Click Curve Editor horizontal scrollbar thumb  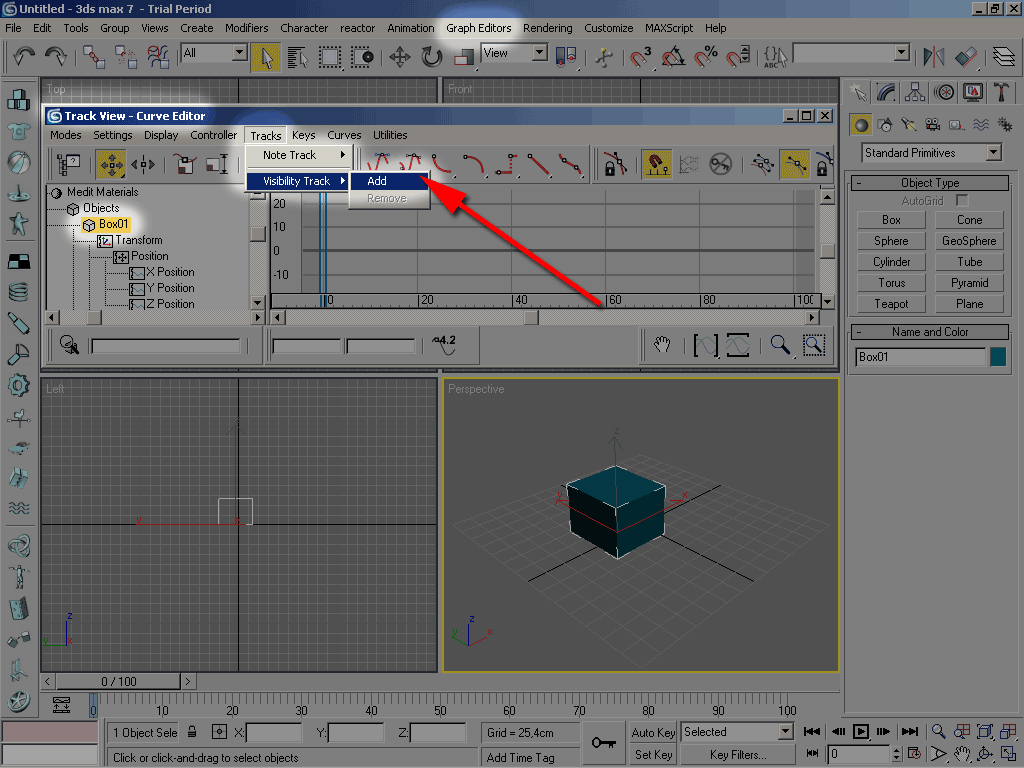click(x=530, y=317)
